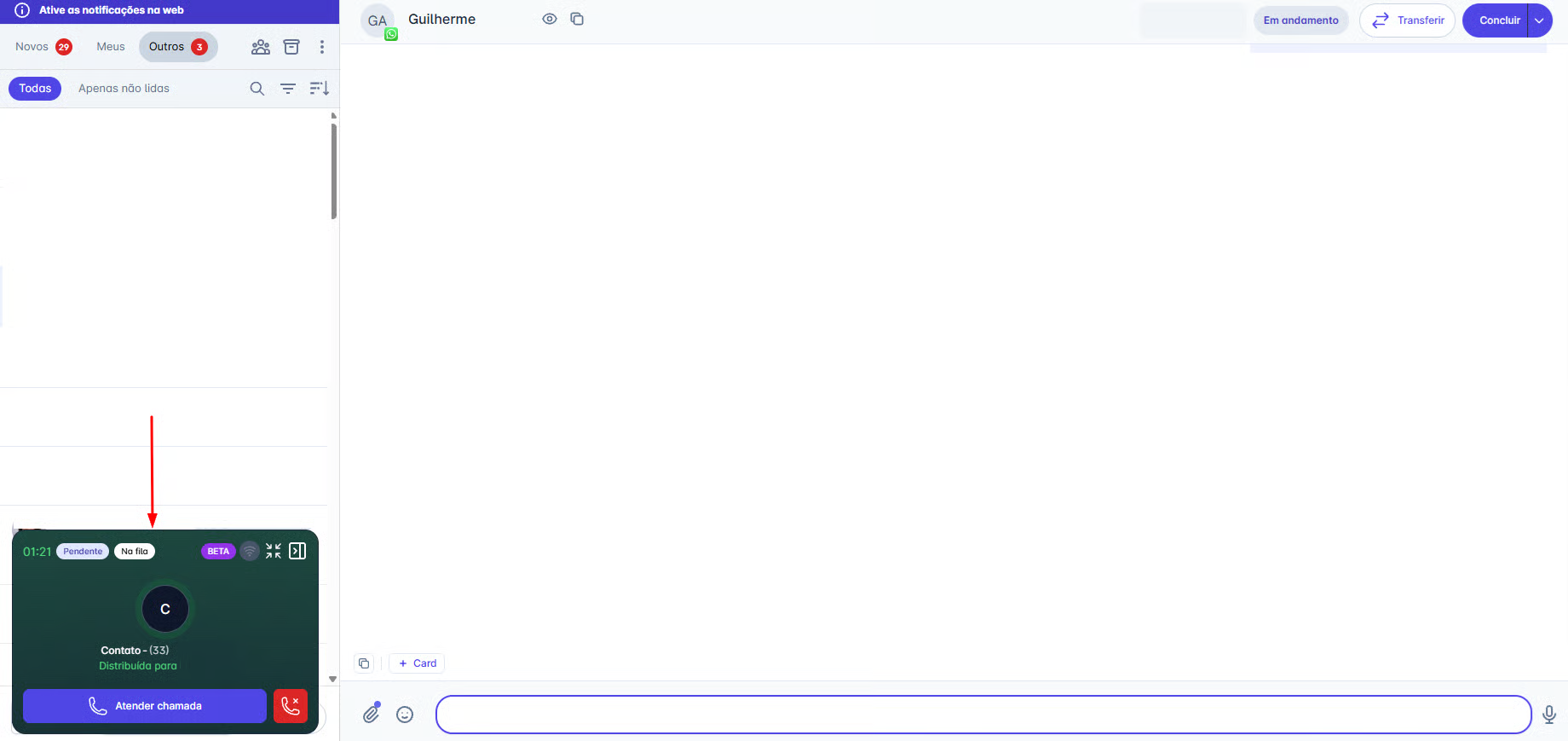The image size is (1568, 741).
Task: Click the 01:21 call timer
Action: tap(37, 552)
